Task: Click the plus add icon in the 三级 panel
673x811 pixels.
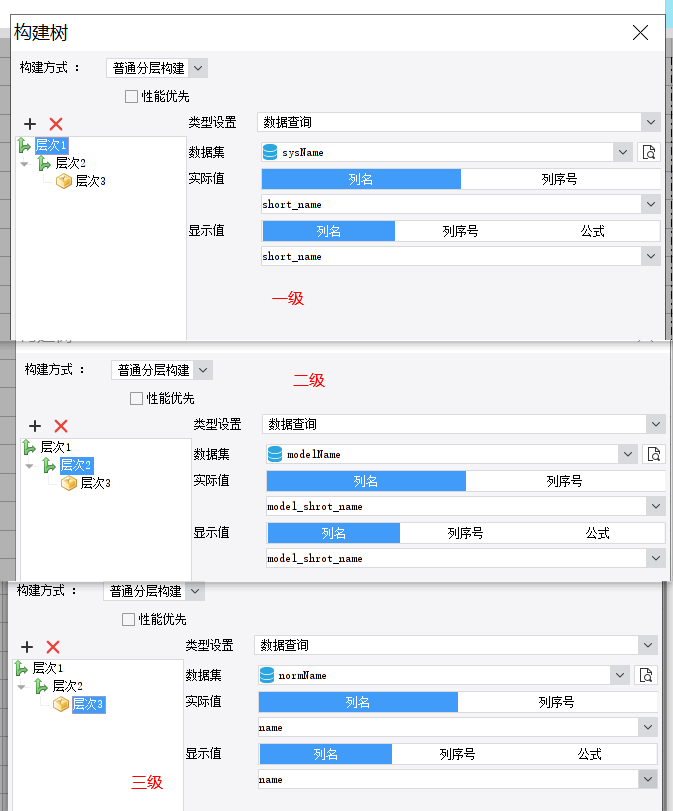Action: coord(27,647)
